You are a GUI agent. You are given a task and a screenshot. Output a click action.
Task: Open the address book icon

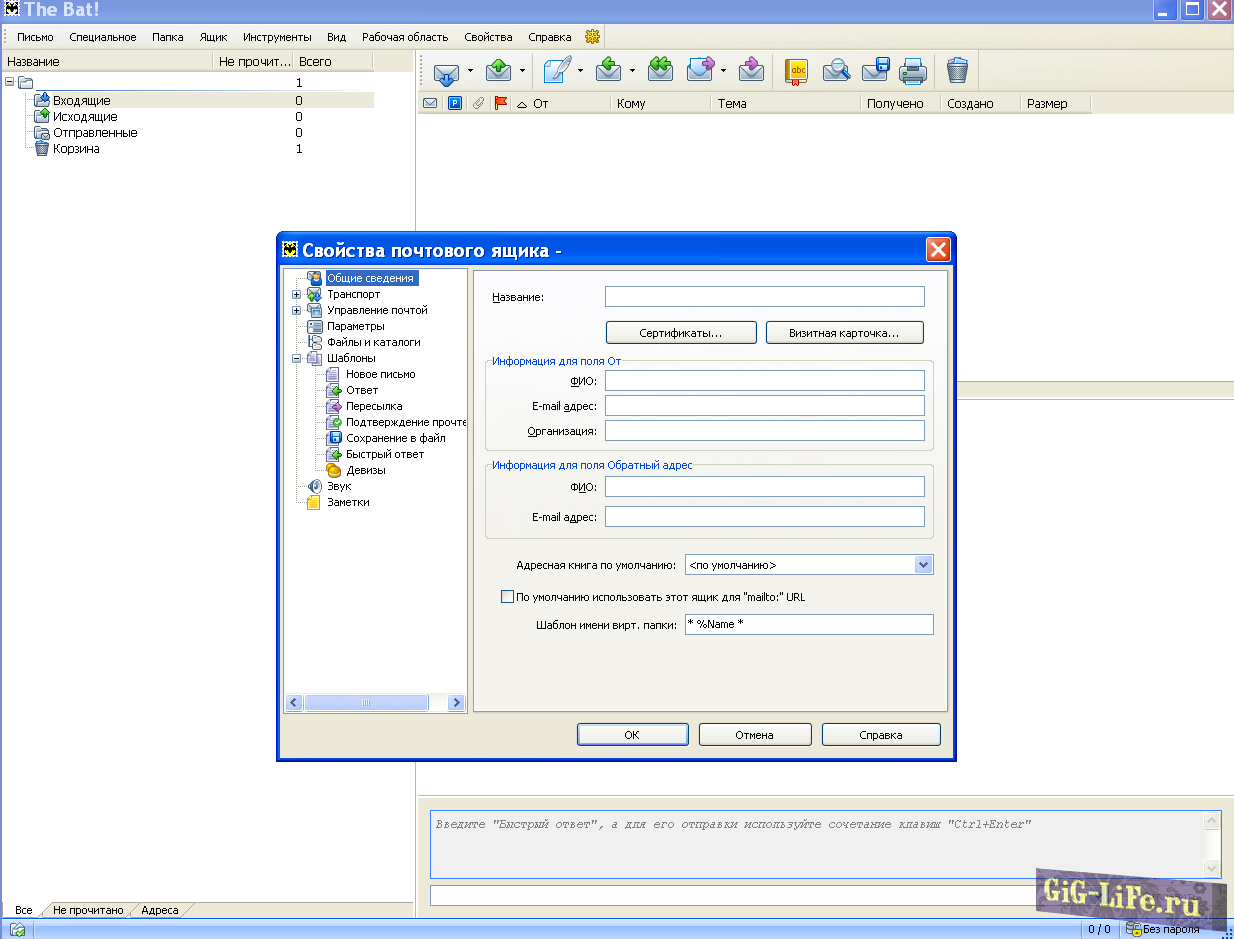tap(796, 71)
